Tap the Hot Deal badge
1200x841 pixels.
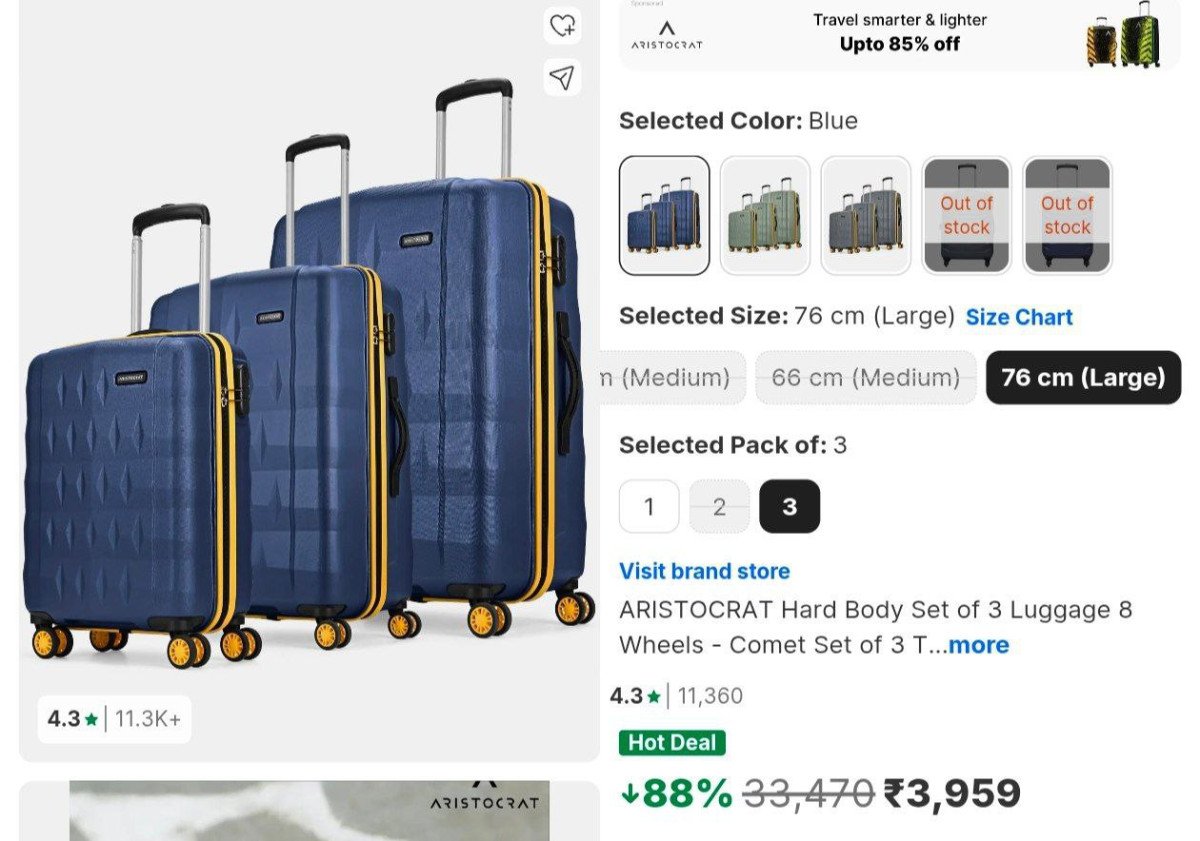(672, 743)
